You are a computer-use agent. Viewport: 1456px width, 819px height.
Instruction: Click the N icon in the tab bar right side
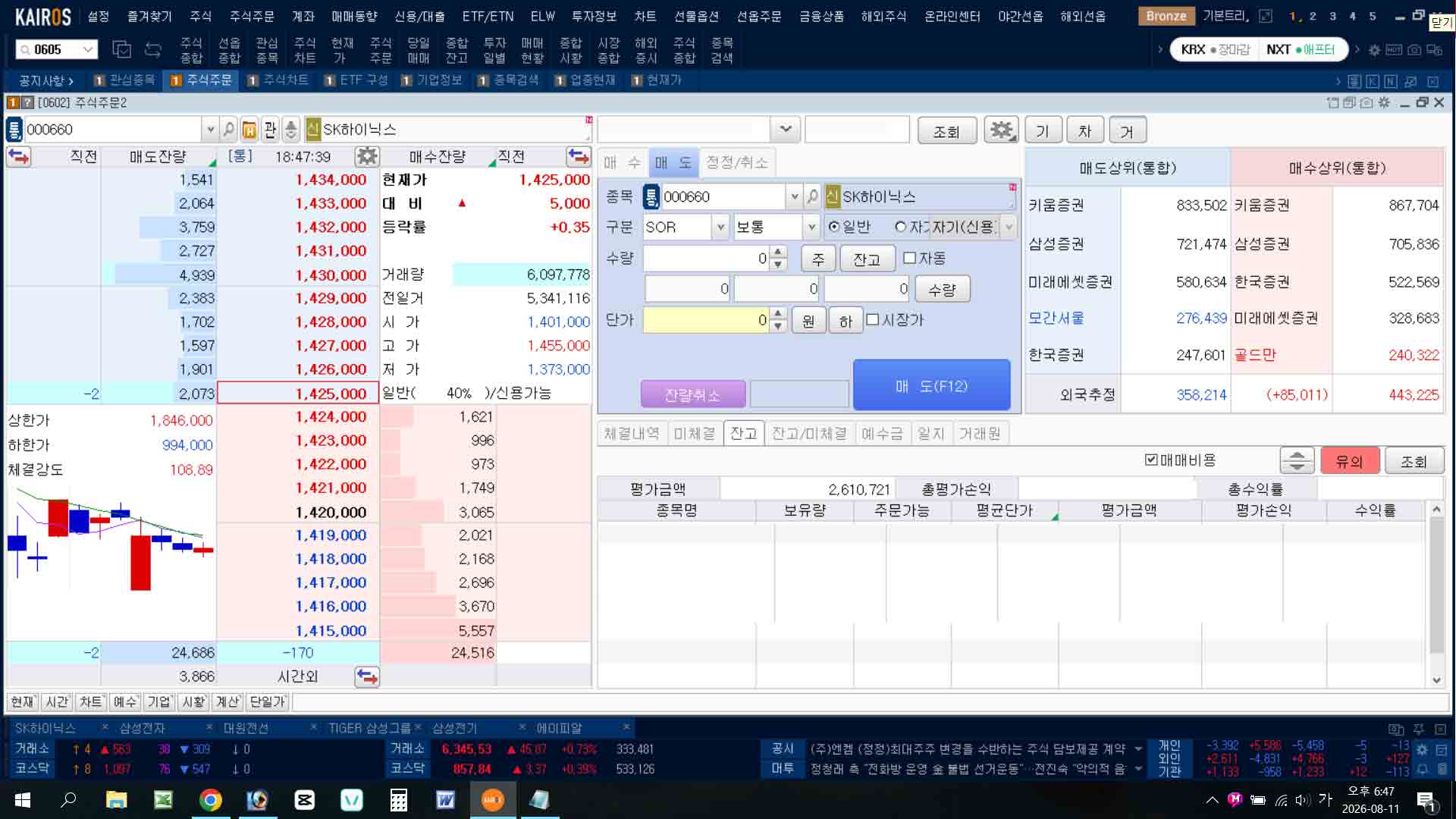tap(1390, 81)
